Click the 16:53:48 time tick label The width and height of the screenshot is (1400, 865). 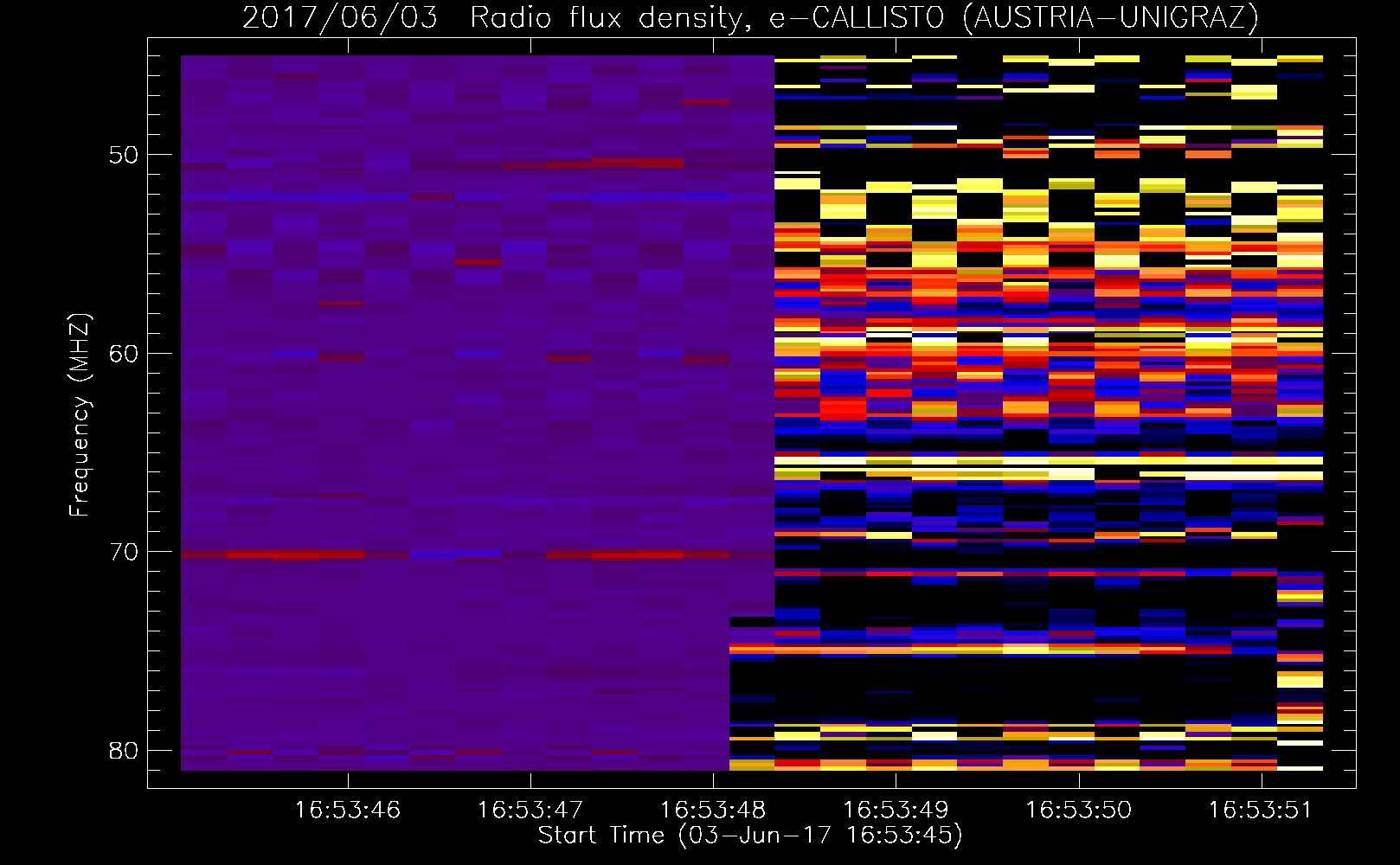[713, 811]
